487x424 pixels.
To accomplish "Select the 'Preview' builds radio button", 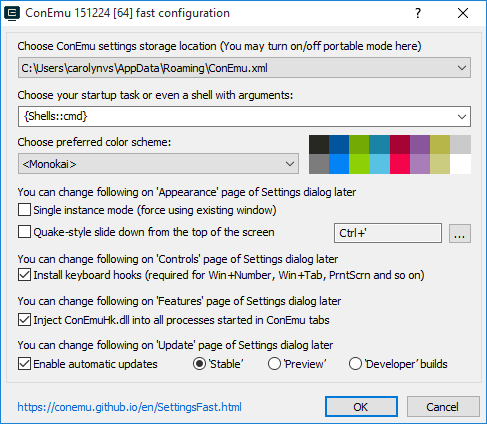I will coord(274,364).
